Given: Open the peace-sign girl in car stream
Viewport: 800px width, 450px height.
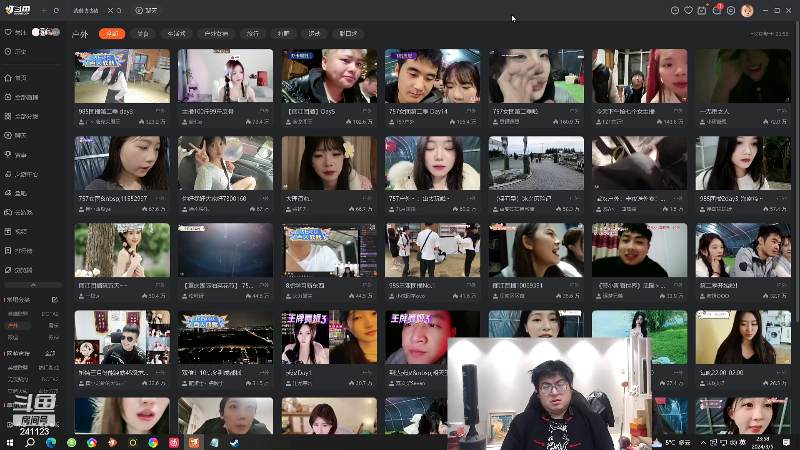Looking at the screenshot, I should (x=226, y=163).
